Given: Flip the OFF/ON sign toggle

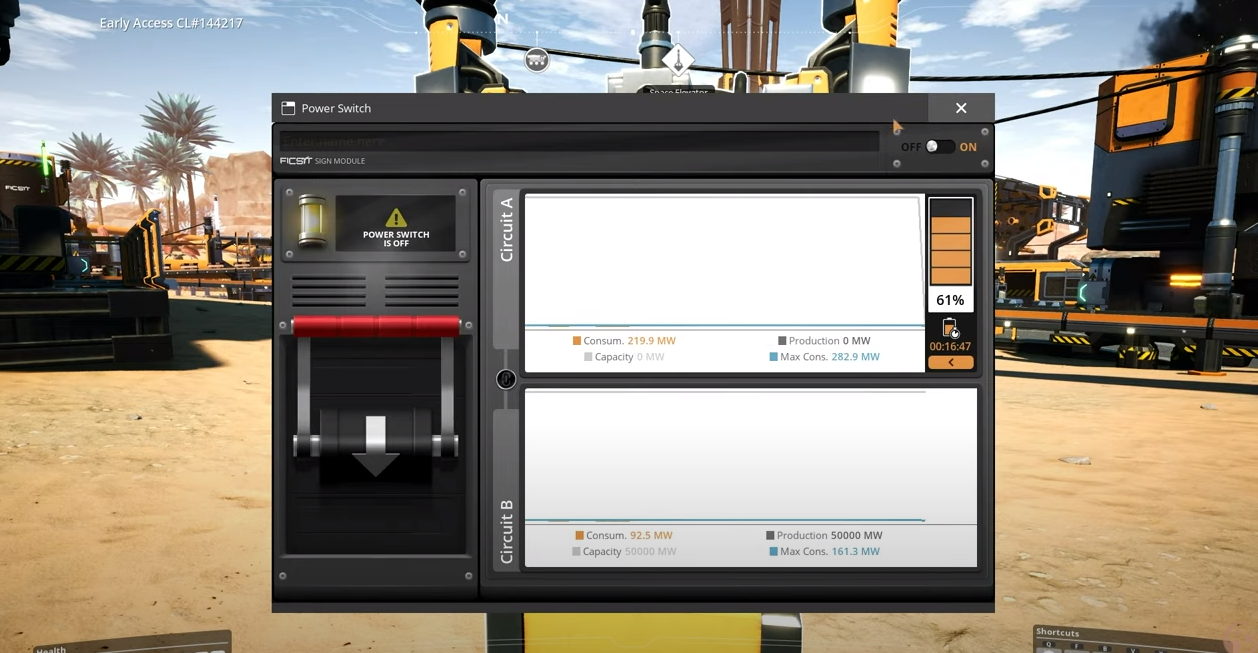Looking at the screenshot, I should coord(939,147).
